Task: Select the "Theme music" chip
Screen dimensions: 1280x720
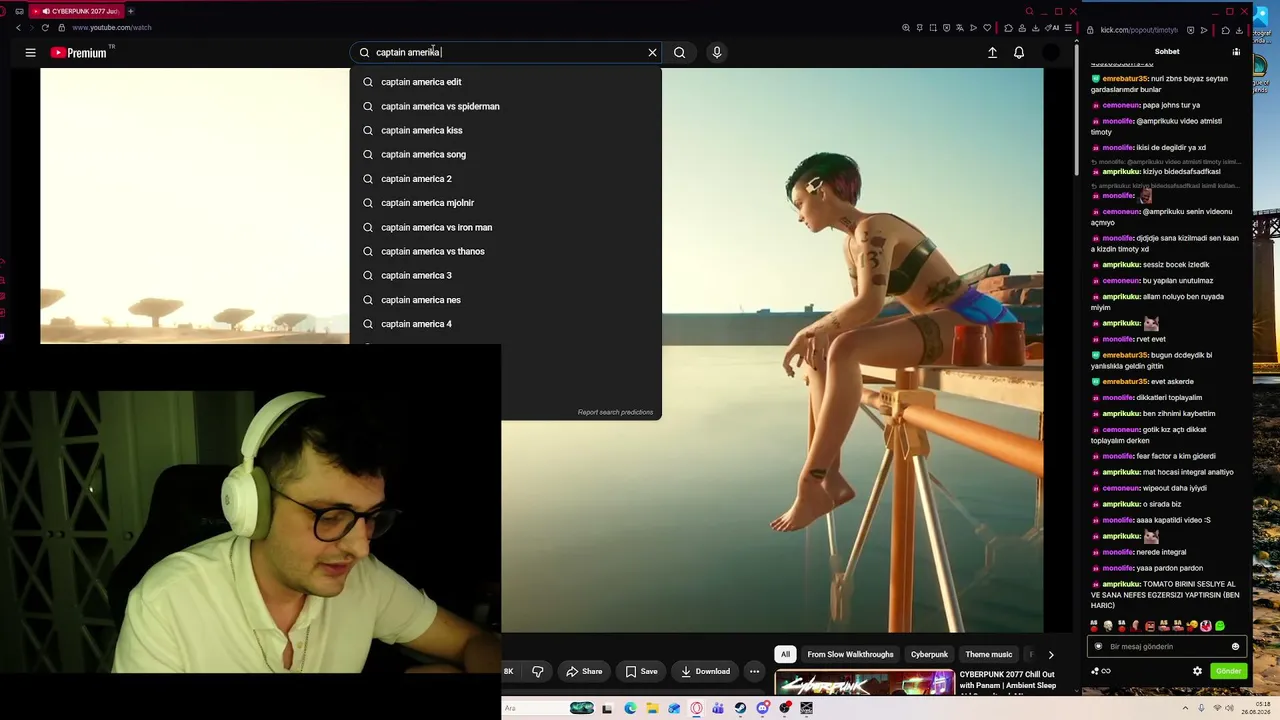Action: (988, 654)
